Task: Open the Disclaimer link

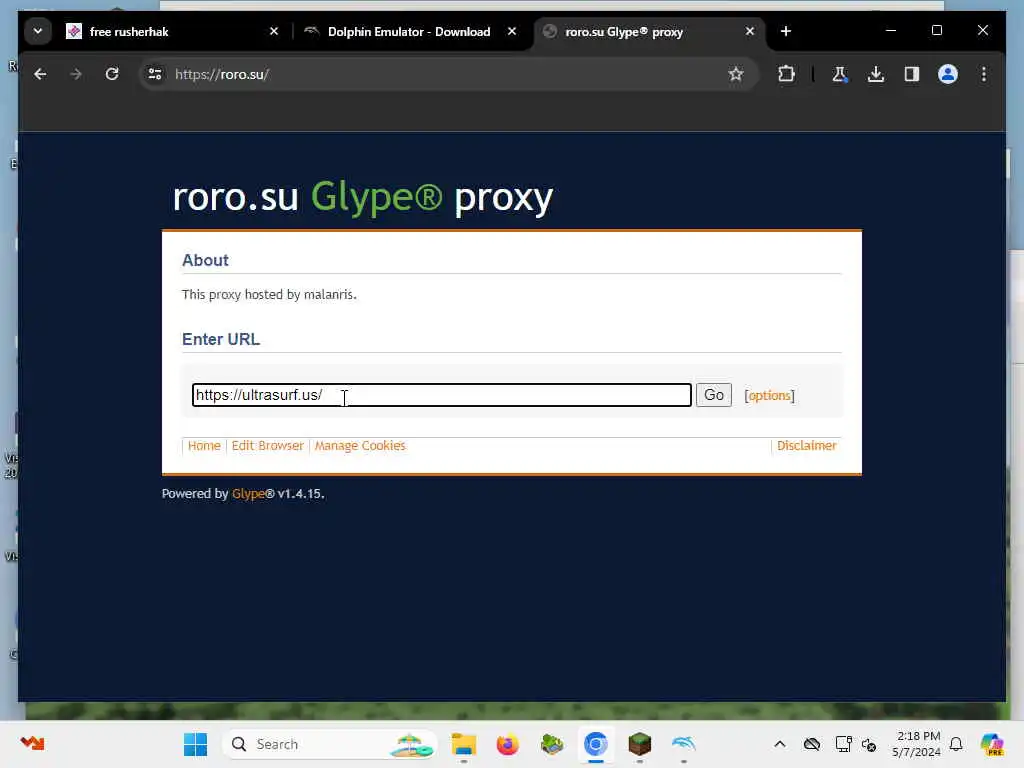Action: click(807, 445)
